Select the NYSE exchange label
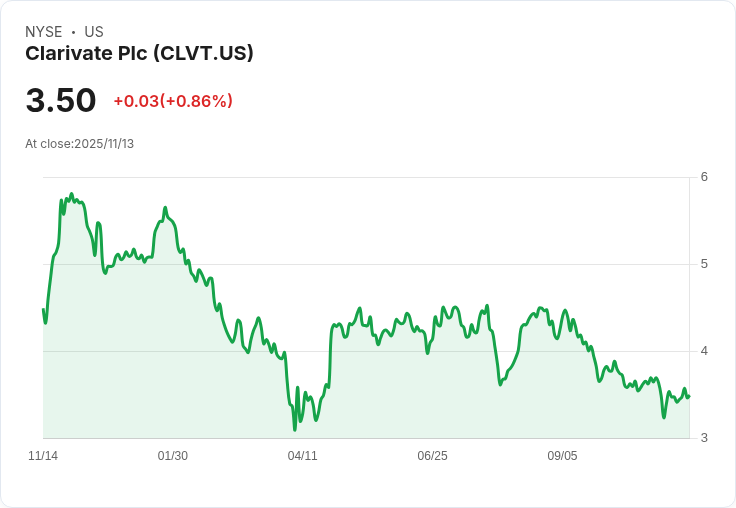 point(44,32)
